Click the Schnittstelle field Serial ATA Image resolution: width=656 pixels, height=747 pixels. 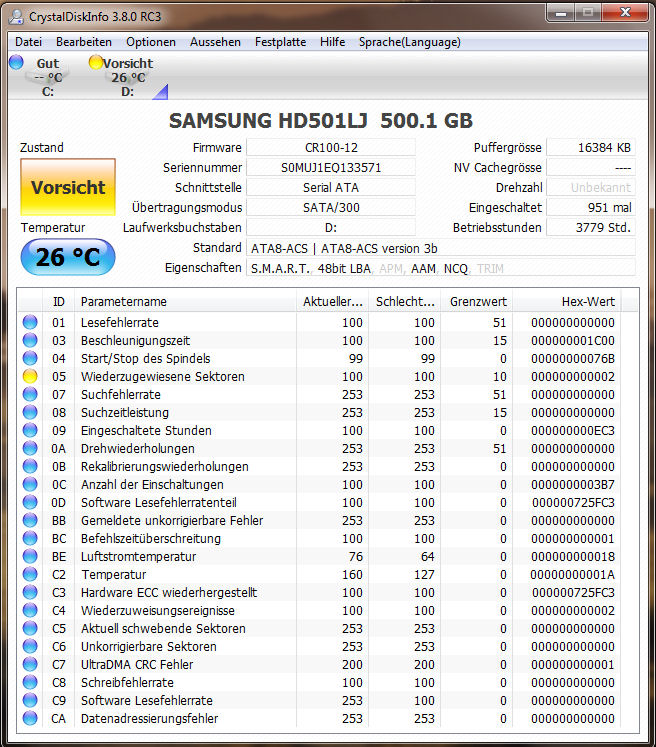click(331, 188)
